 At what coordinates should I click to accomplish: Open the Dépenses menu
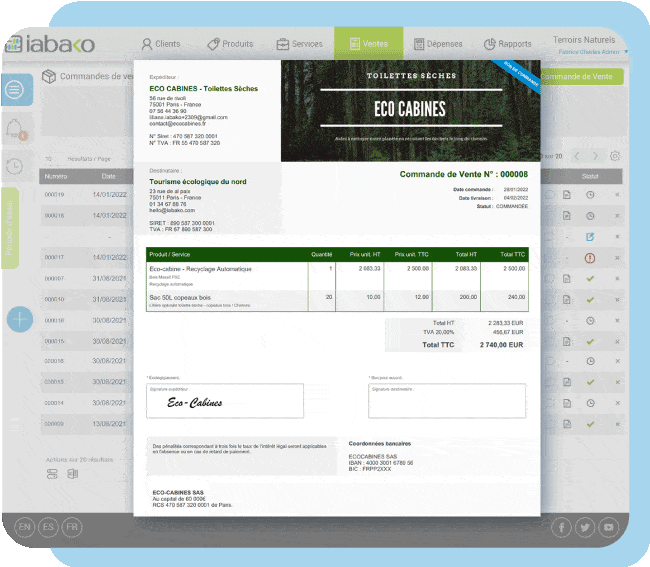point(438,44)
